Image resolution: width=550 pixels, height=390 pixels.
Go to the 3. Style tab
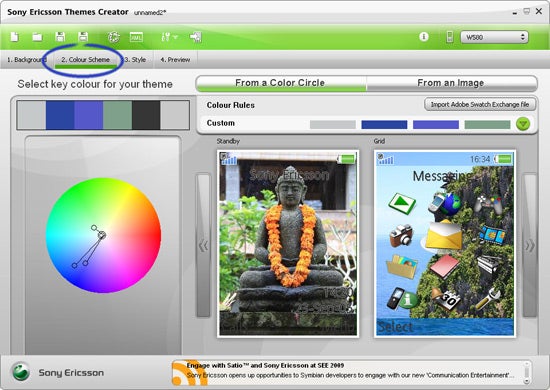click(x=135, y=60)
